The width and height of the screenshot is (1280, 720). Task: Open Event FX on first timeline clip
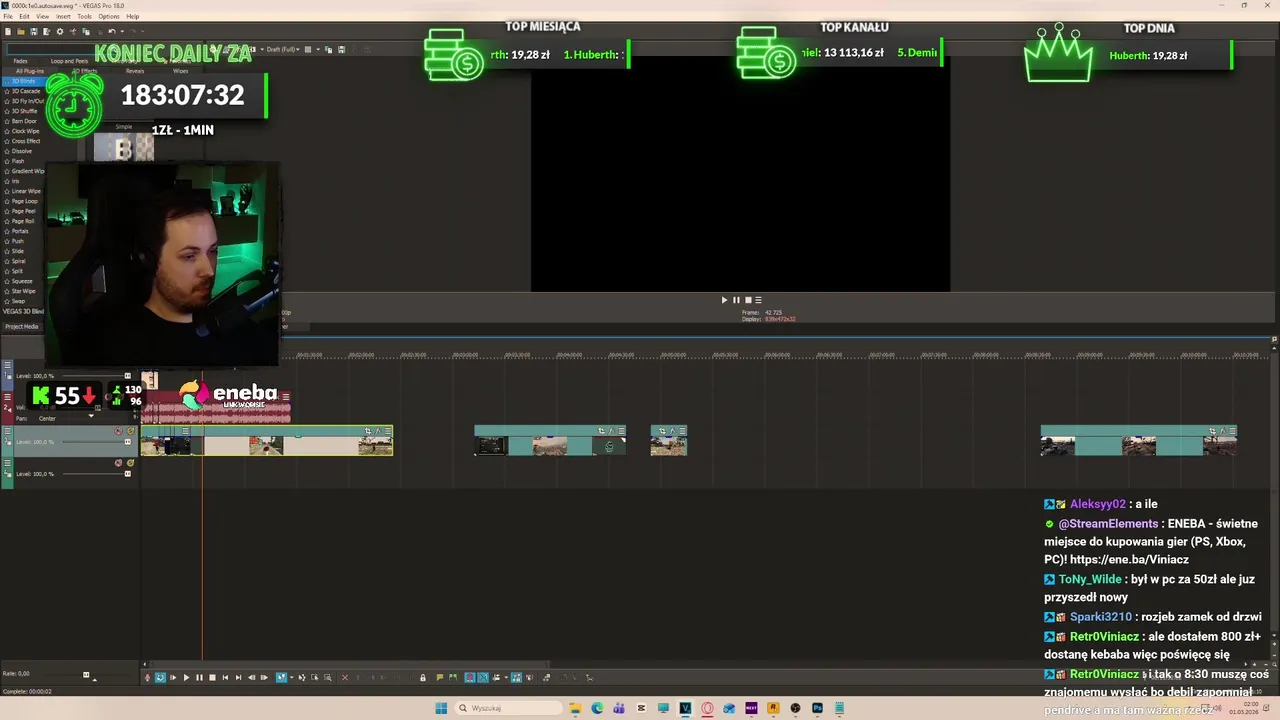tap(378, 431)
